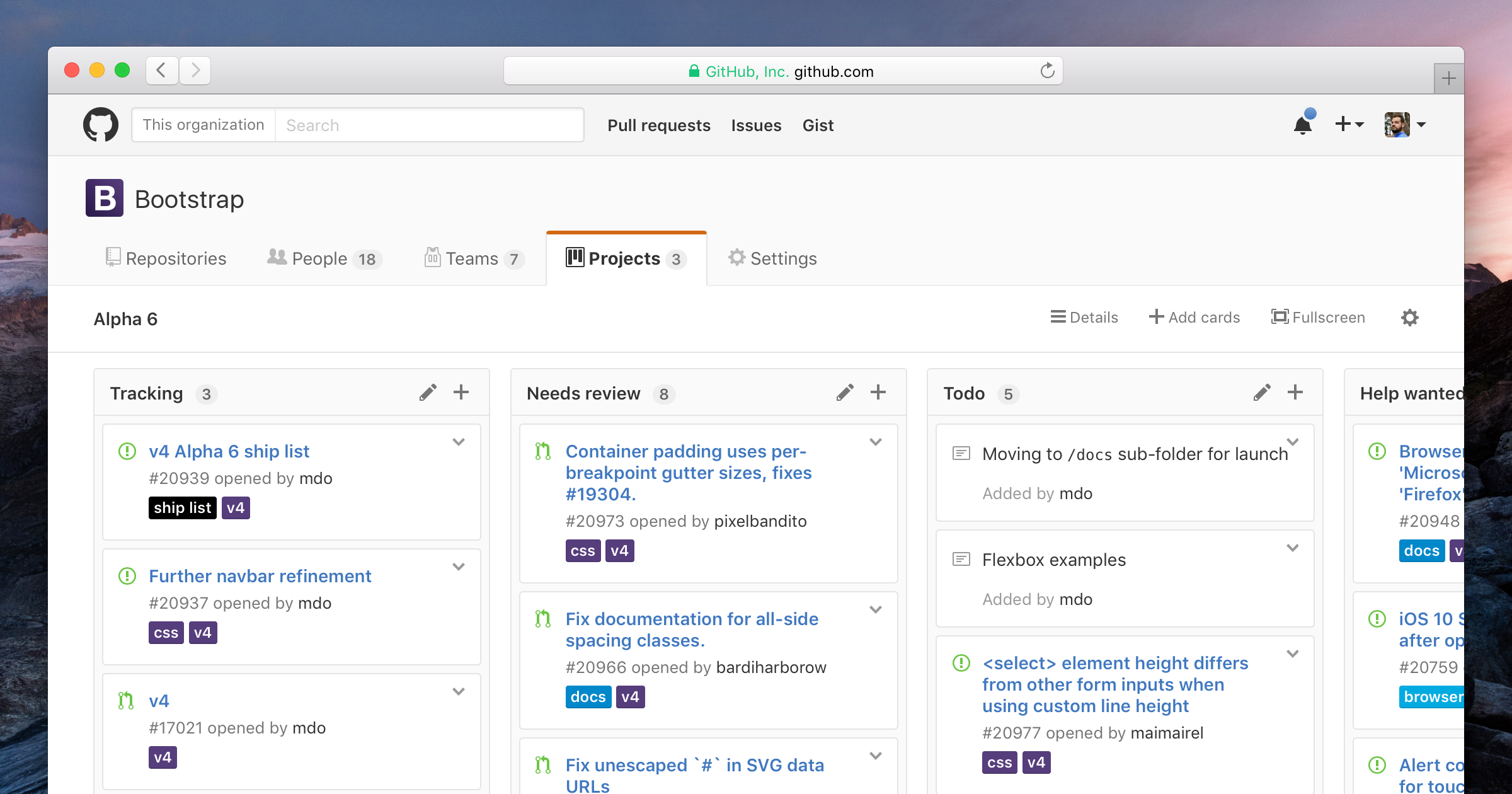Expand the select element height card chevron

click(1293, 653)
